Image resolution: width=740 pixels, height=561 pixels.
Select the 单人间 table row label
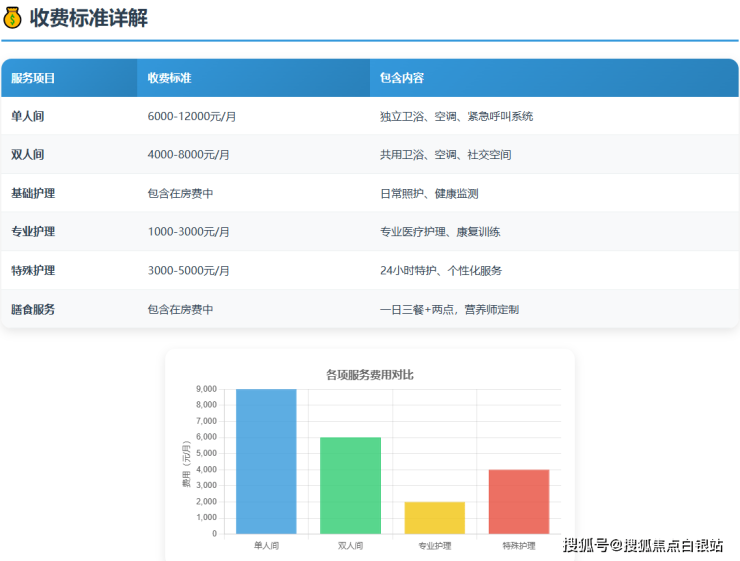(28, 116)
